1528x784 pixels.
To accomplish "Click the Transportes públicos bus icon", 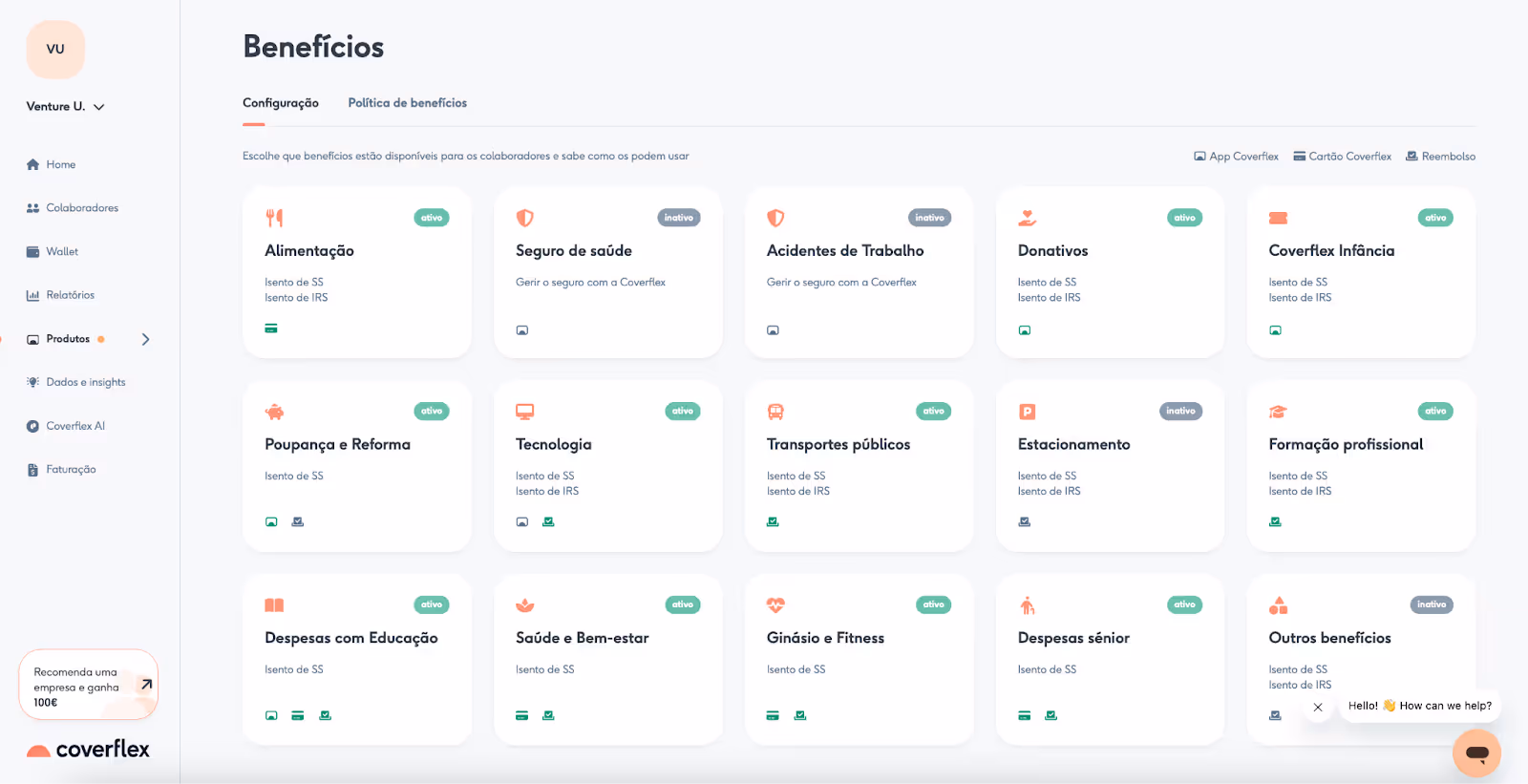I will click(775, 412).
